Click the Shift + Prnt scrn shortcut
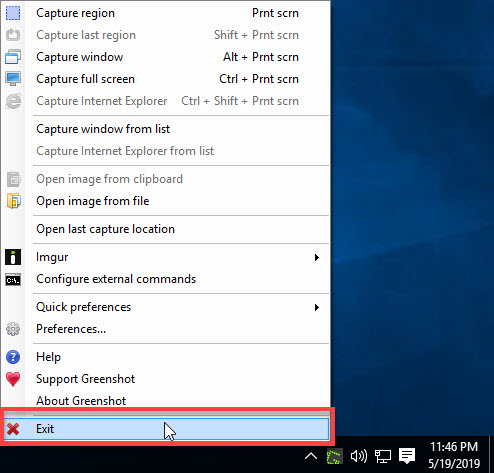 coord(256,35)
